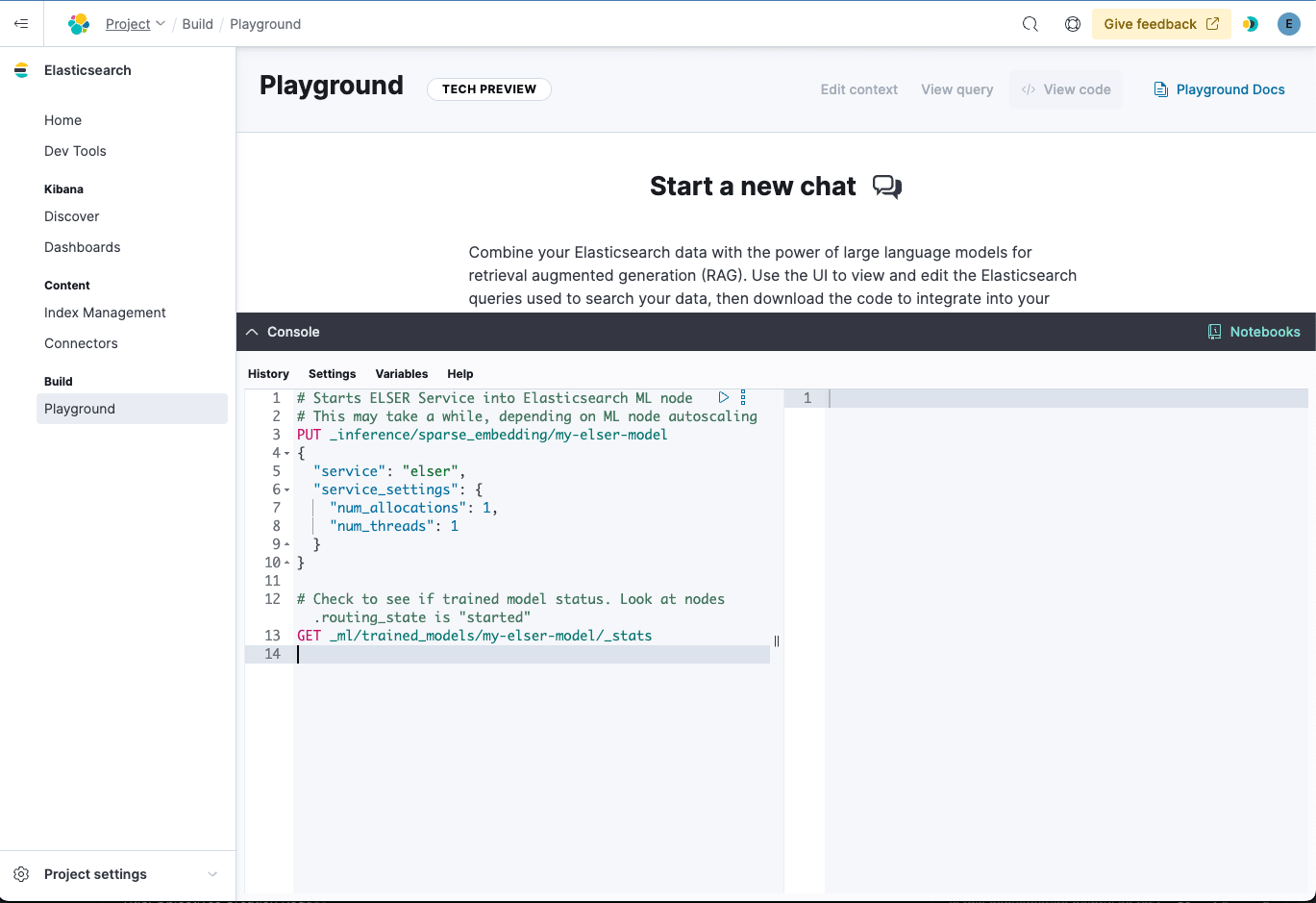Image resolution: width=1316 pixels, height=903 pixels.
Task: Click the Elastic logo in header
Action: [79, 24]
